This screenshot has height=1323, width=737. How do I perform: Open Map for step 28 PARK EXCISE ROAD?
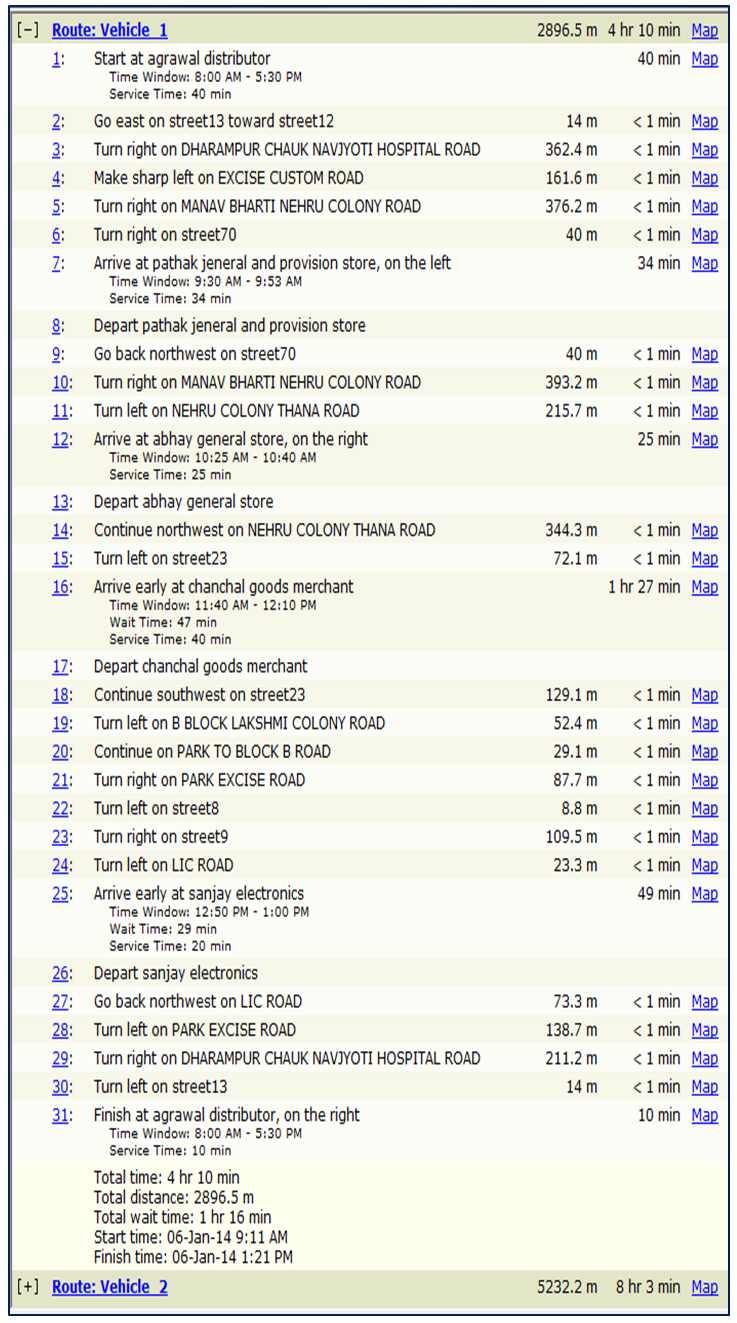[x=704, y=1030]
